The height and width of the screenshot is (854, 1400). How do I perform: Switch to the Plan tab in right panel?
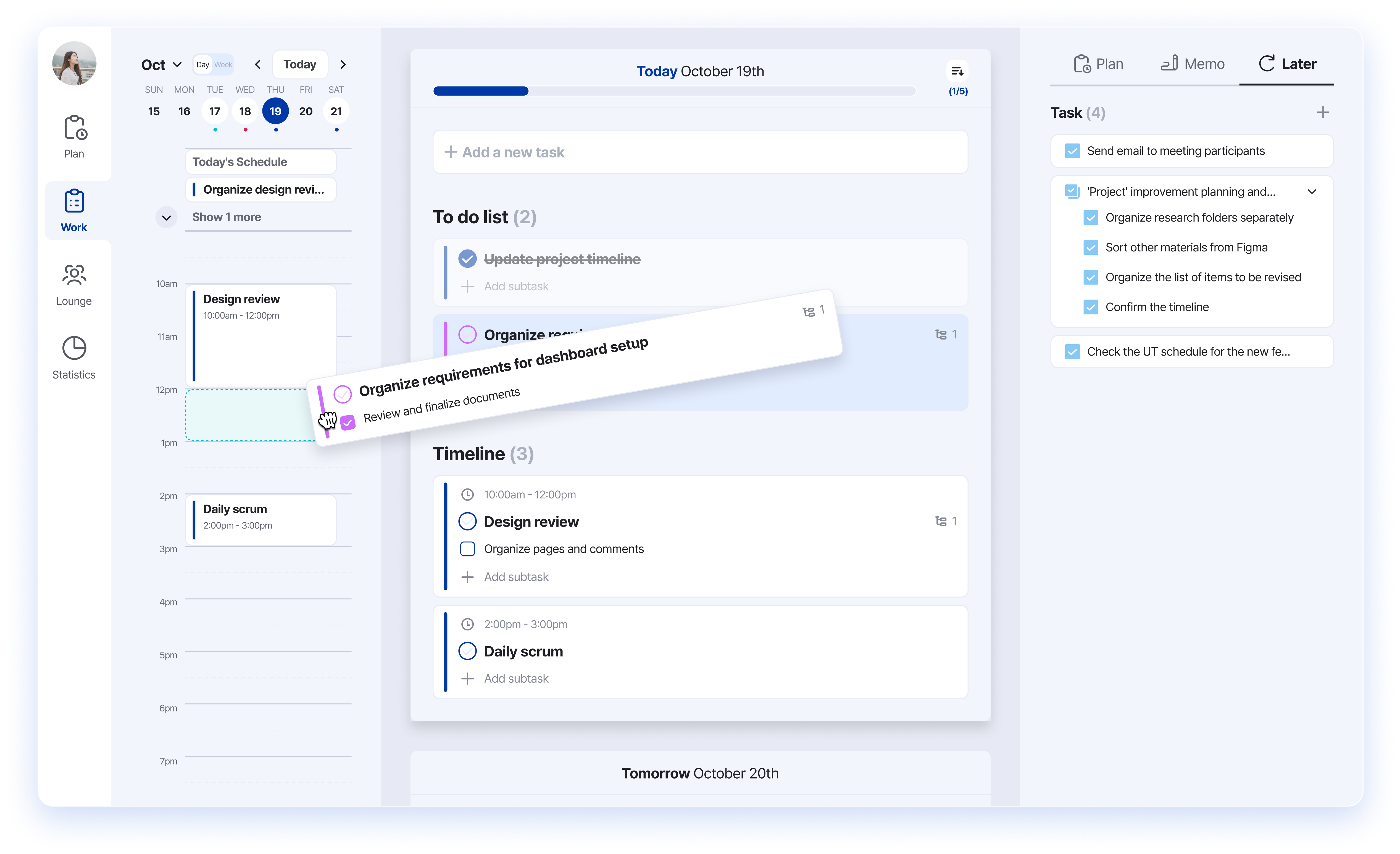pyautogui.click(x=1098, y=64)
